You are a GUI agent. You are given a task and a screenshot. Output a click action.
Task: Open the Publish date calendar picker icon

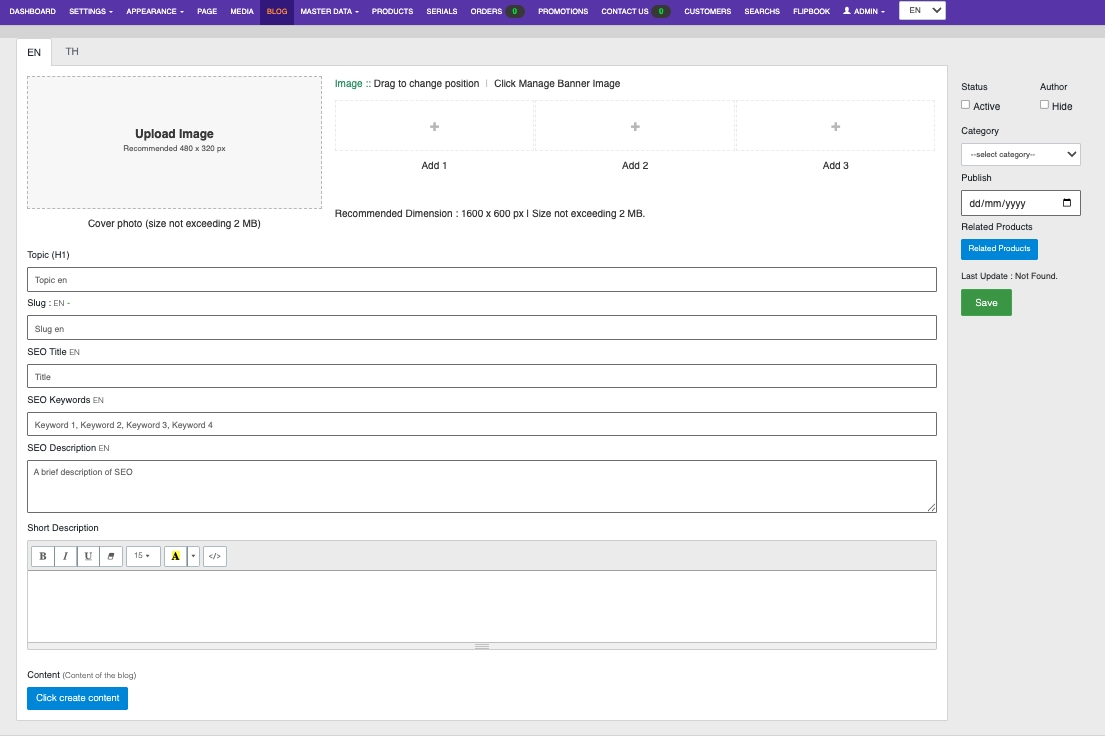1067,203
